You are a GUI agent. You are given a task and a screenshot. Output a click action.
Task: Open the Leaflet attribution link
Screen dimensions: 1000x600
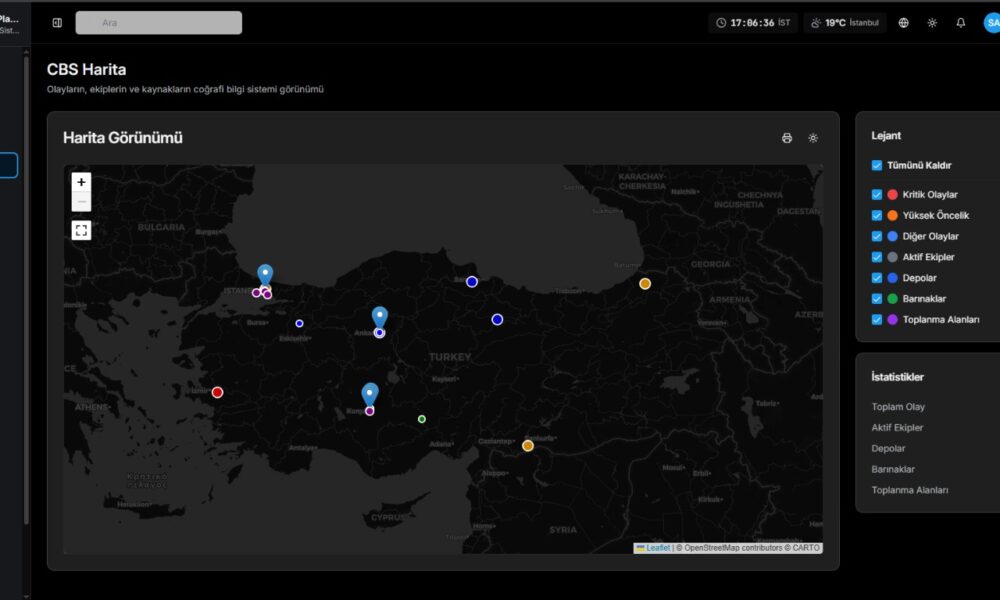[658, 548]
